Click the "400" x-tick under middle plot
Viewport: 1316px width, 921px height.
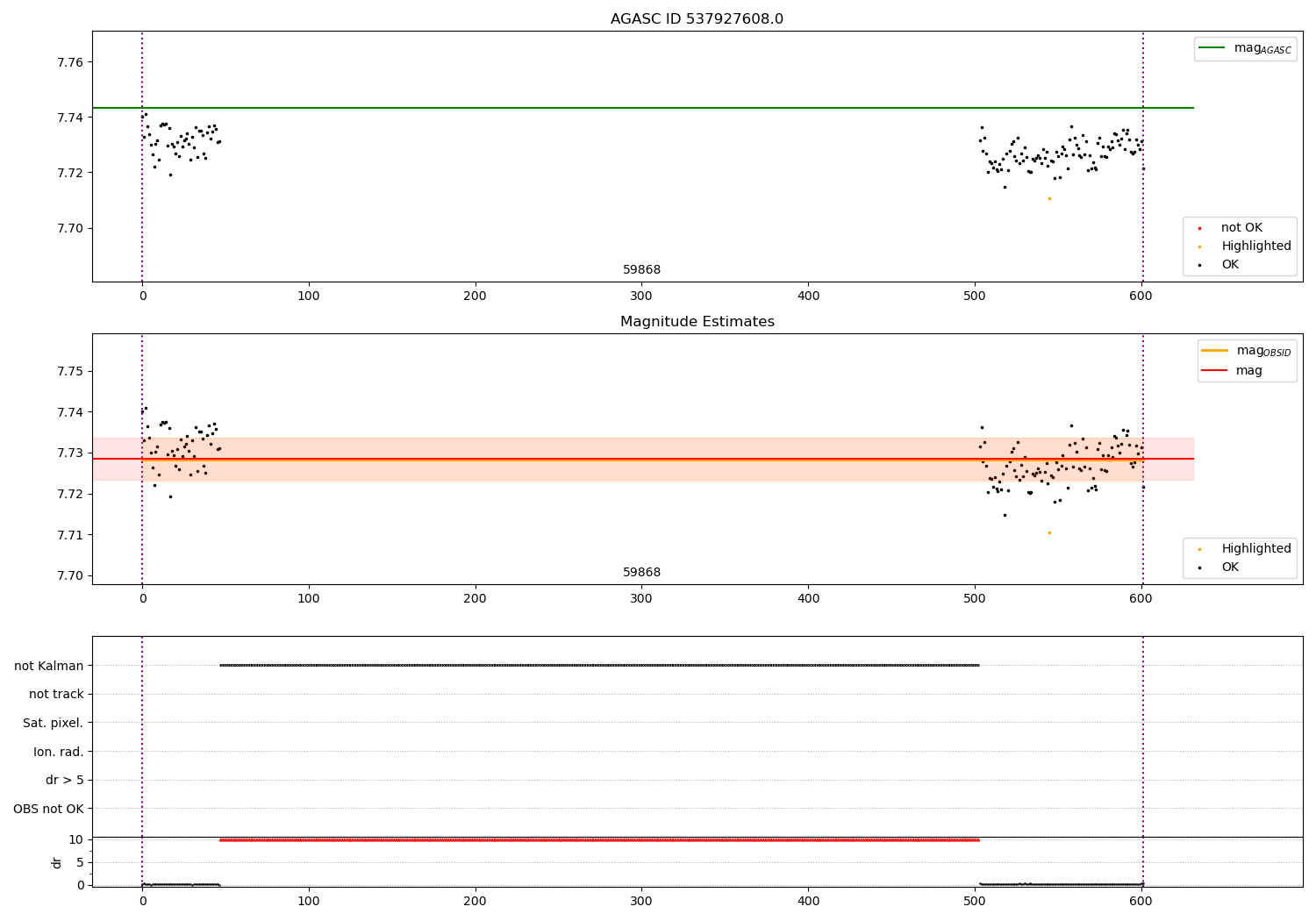point(808,599)
